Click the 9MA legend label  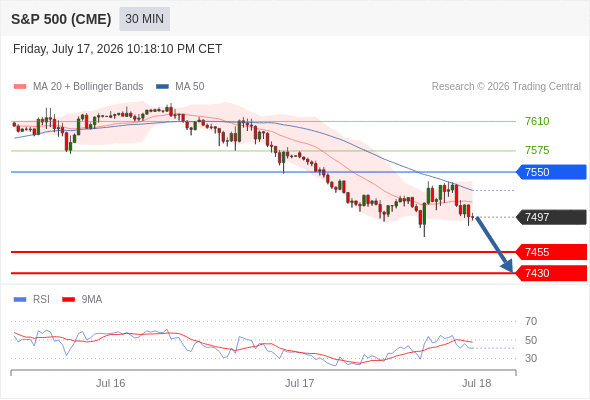pyautogui.click(x=92, y=300)
